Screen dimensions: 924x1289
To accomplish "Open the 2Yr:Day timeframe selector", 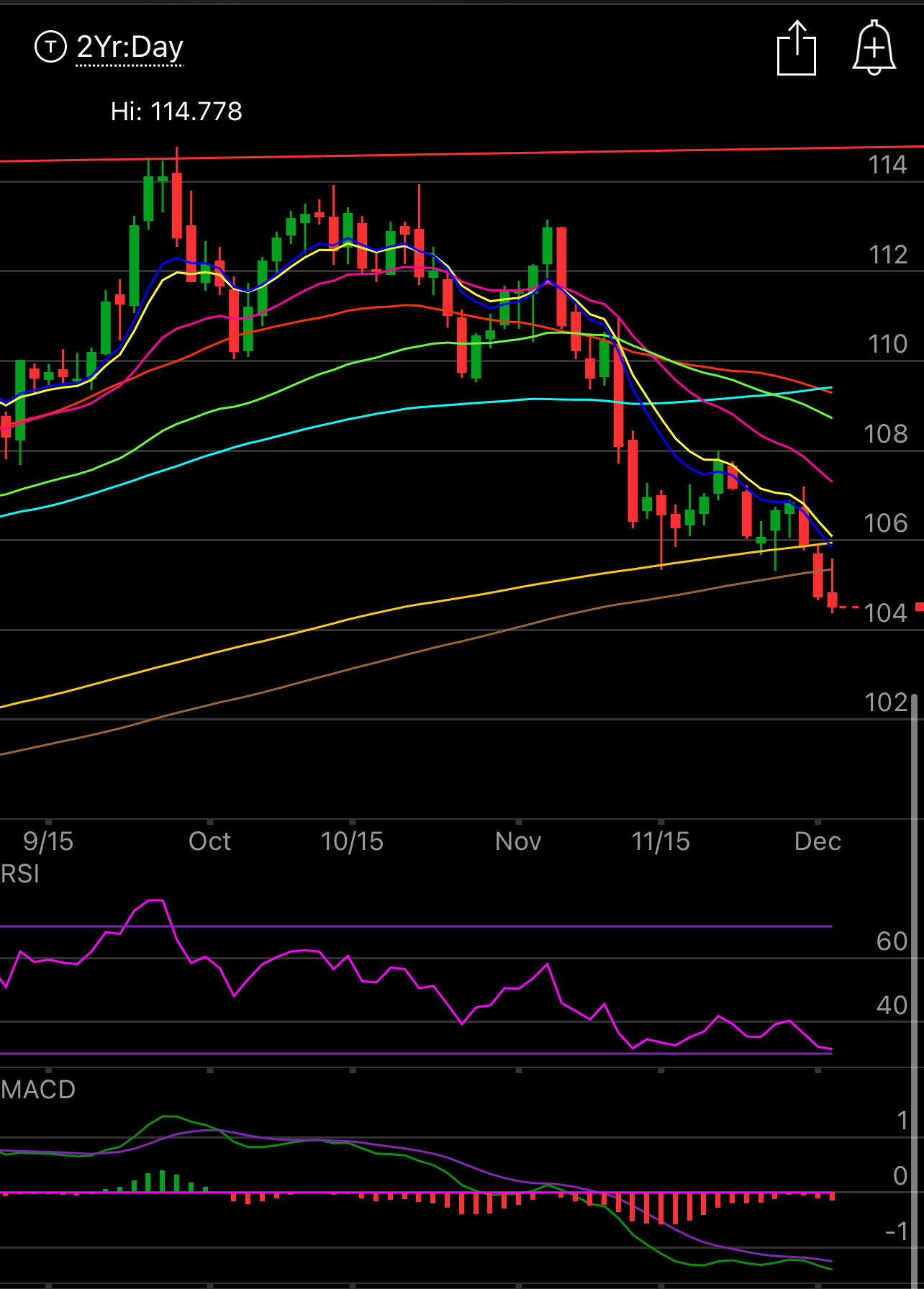I will [130, 48].
